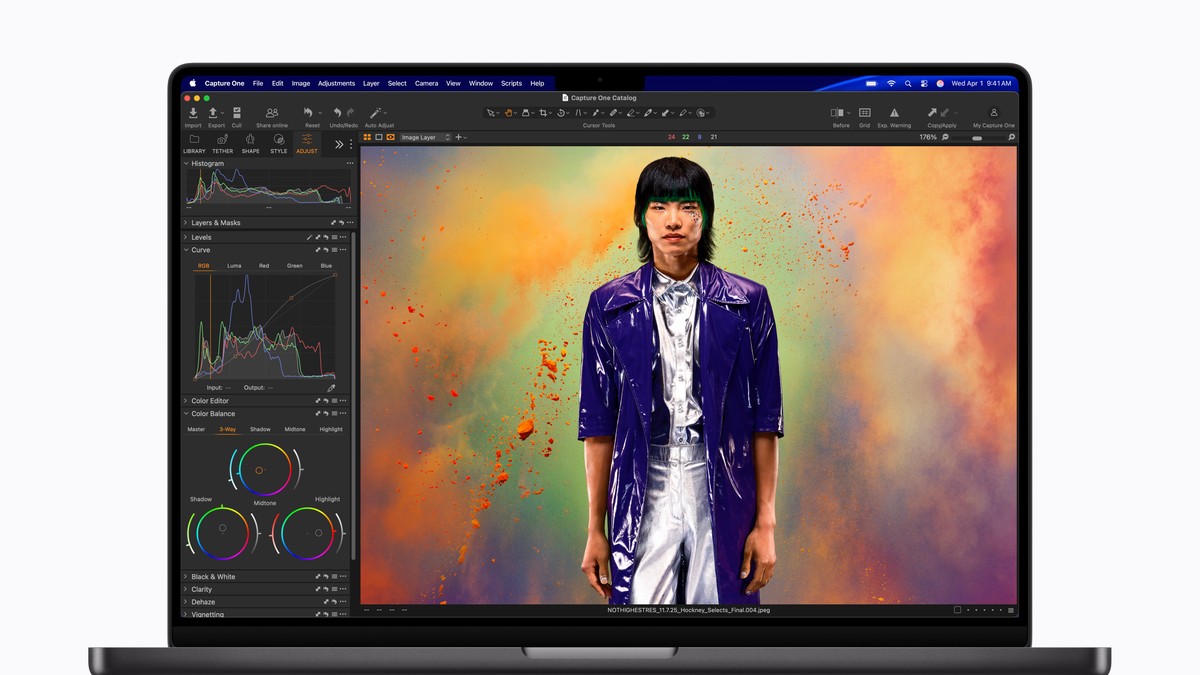
Task: Select the Import tool in the toolbar
Action: [x=193, y=112]
